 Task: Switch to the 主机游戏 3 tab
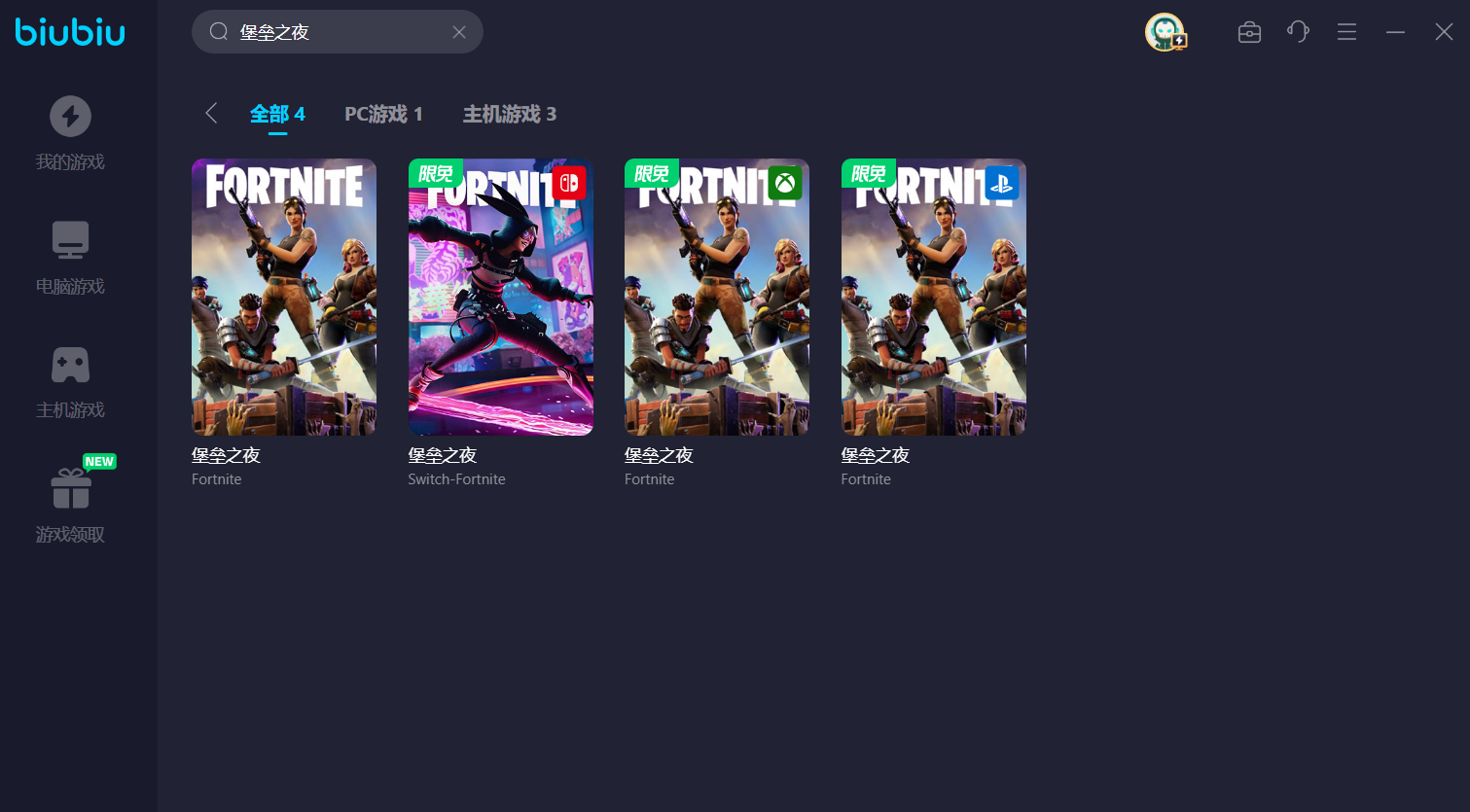(509, 114)
